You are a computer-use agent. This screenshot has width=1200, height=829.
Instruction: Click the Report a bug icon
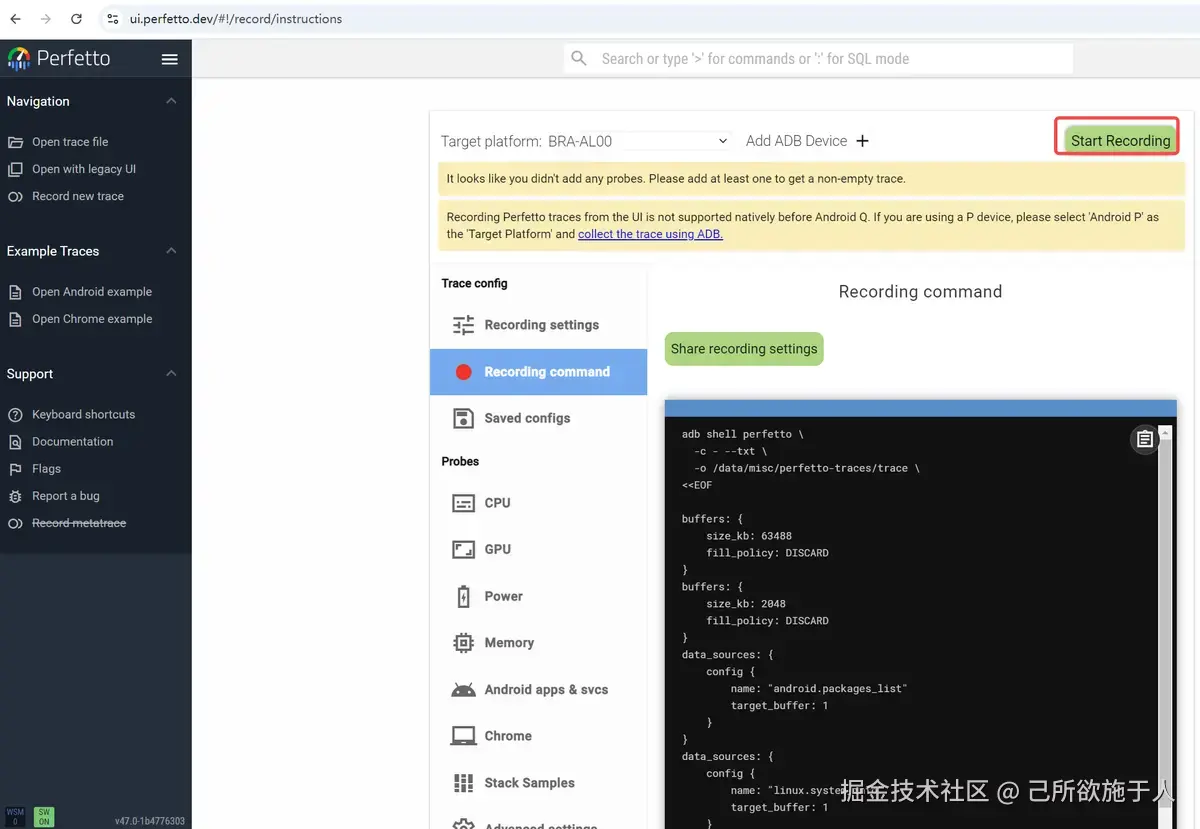coord(15,496)
